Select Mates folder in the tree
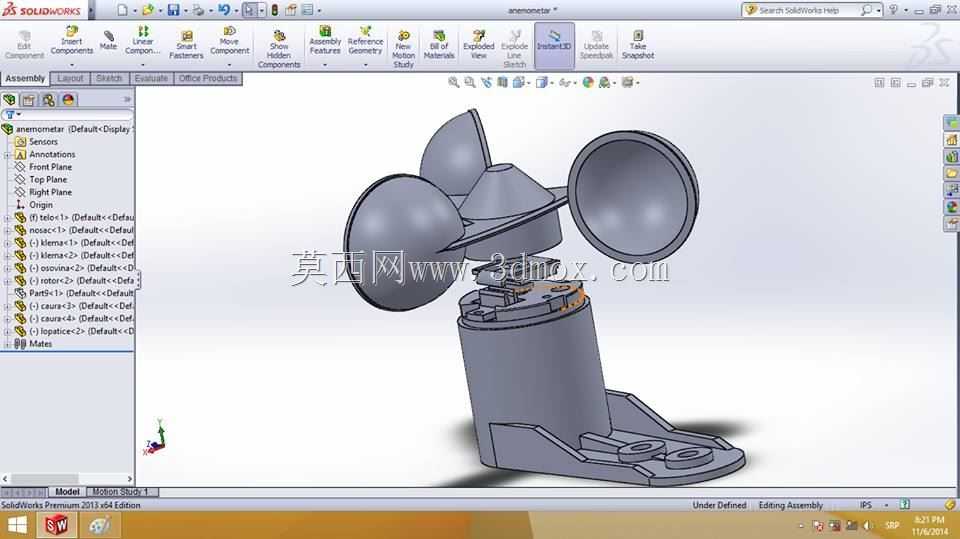The height and width of the screenshot is (539, 960). [x=40, y=344]
